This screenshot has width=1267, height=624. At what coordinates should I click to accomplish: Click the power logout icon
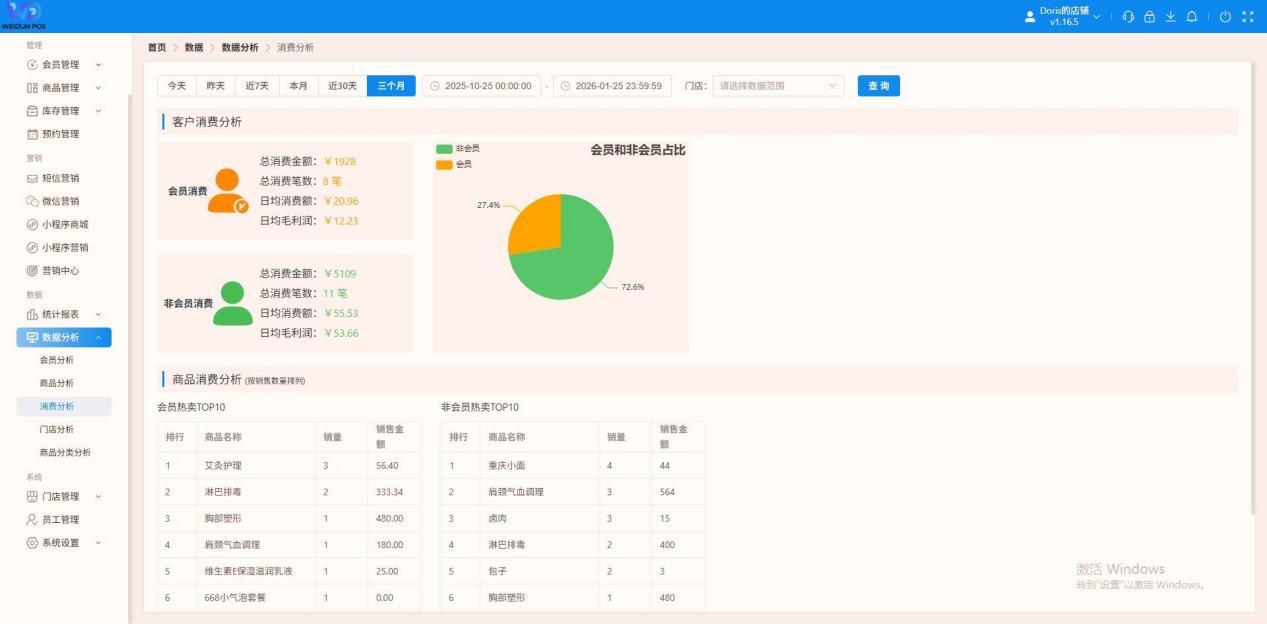[1225, 17]
